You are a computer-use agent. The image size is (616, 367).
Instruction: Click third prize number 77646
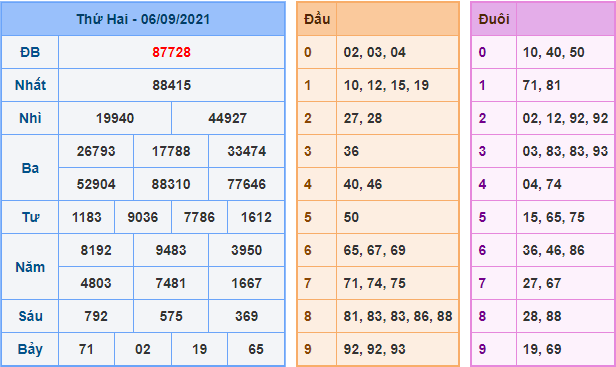pos(247,184)
